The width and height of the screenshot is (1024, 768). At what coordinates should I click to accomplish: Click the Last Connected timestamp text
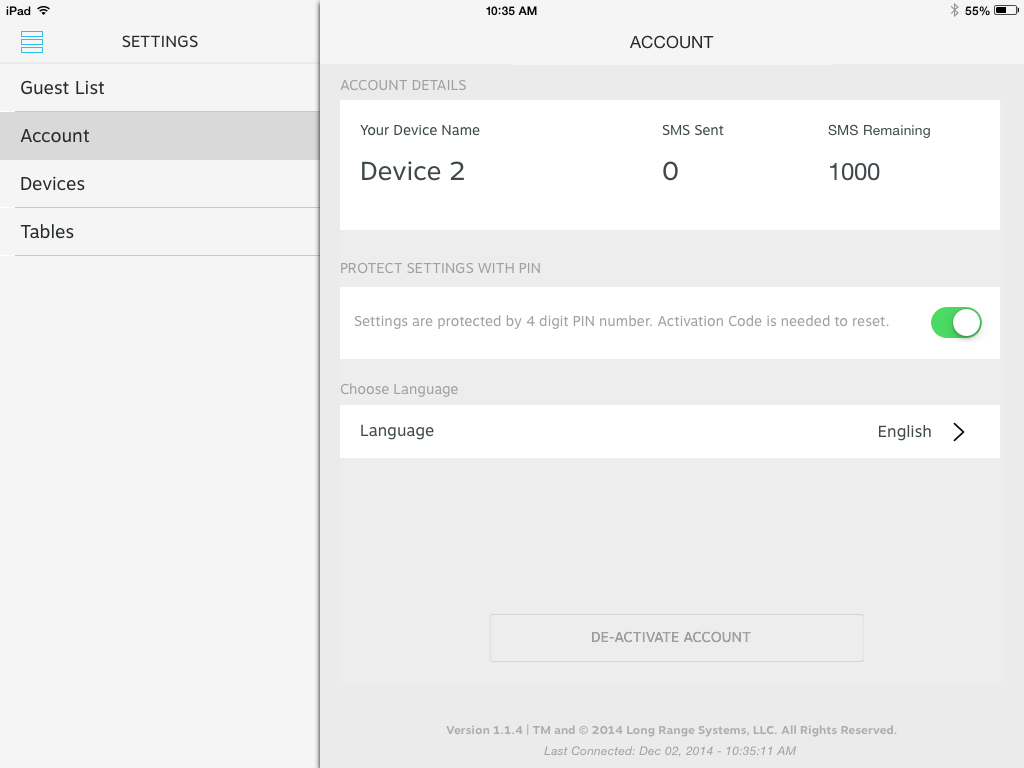(x=670, y=751)
